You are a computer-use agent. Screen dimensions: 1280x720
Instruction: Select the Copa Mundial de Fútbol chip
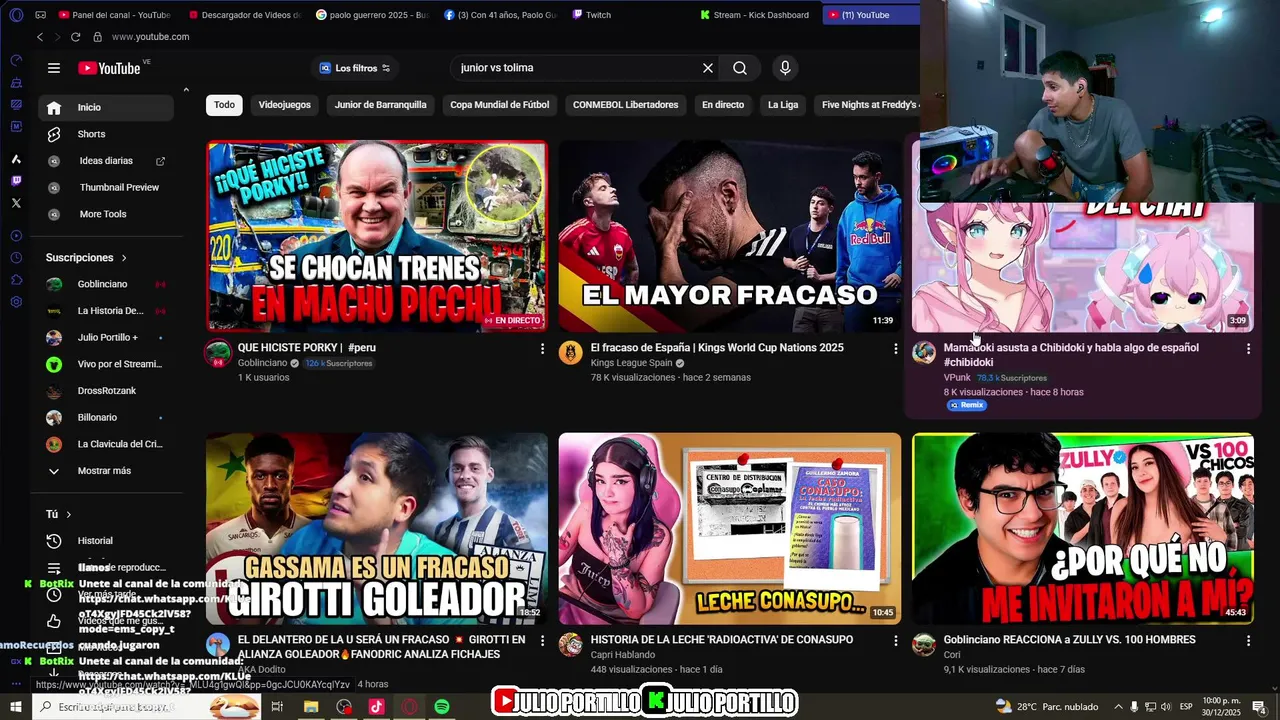499,105
